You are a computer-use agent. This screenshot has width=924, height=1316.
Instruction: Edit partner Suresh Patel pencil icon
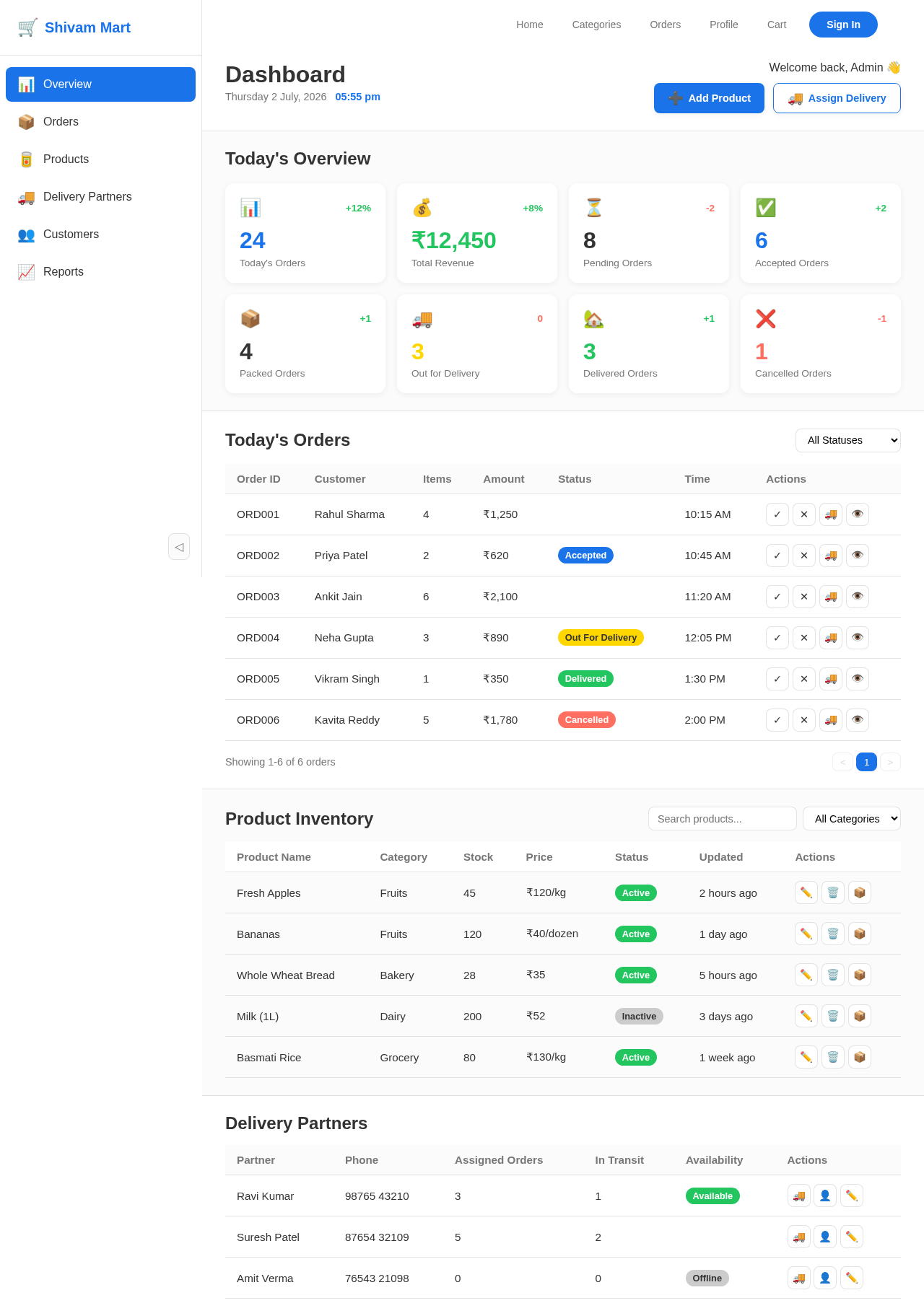coord(852,1237)
